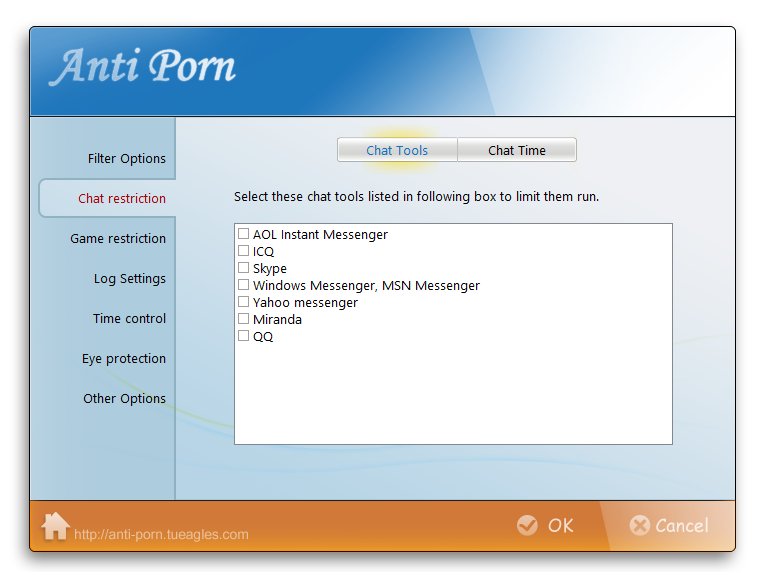759x580 pixels.
Task: Click the home icon in the footer
Action: pos(55,526)
